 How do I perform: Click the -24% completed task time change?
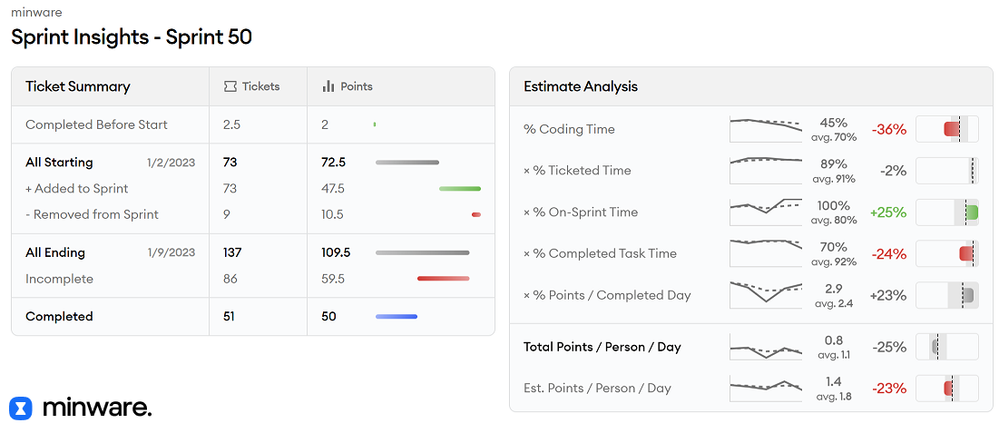pos(889,253)
